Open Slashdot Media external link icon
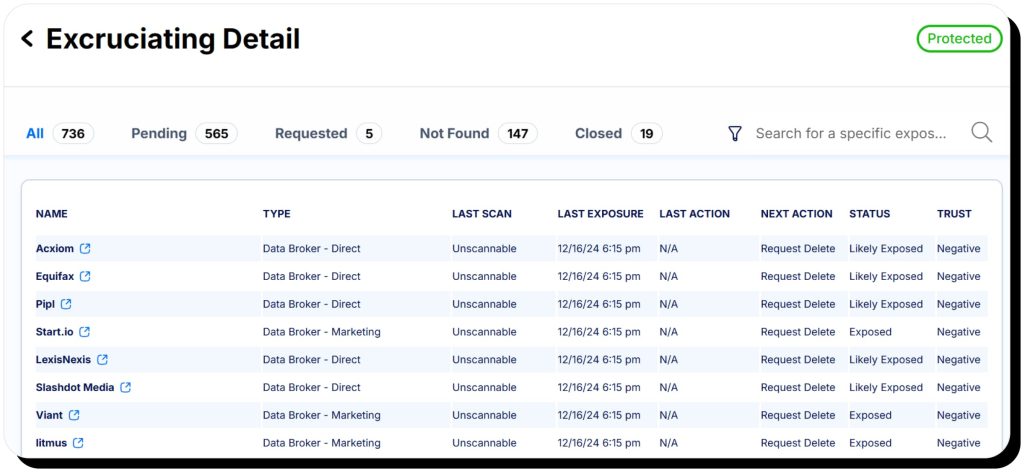This screenshot has height=472, width=1024. point(125,387)
